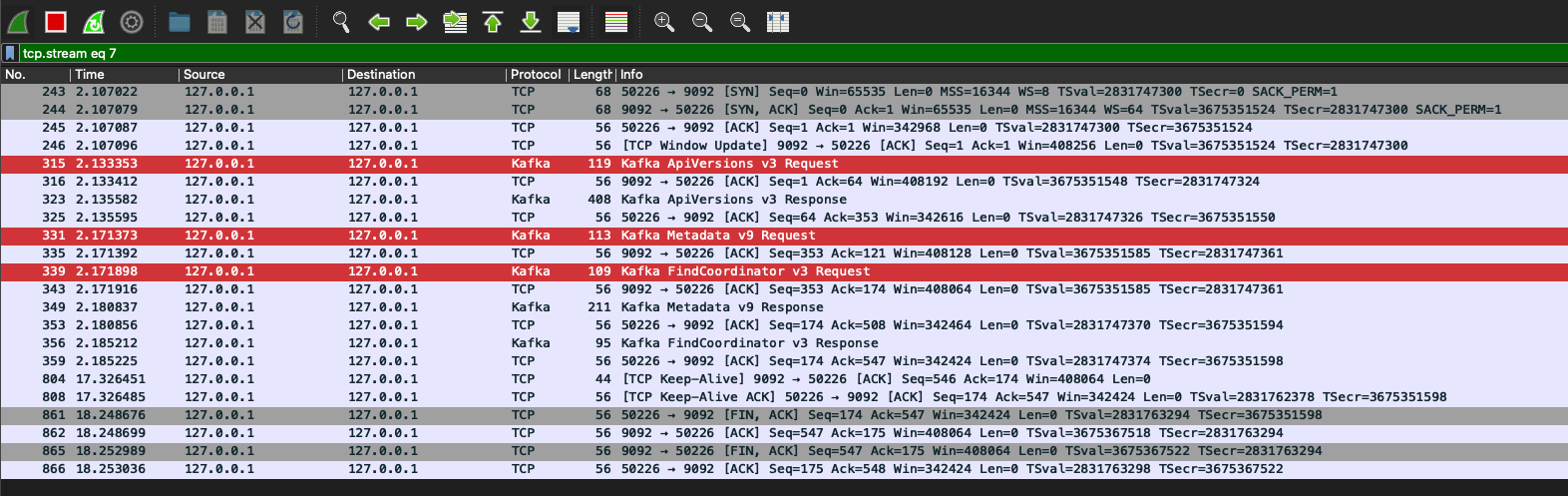
Task: Restart the current capture
Action: [94, 22]
